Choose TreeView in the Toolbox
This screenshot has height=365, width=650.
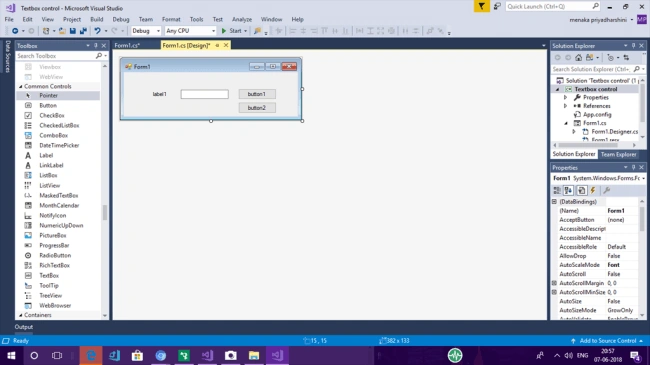coord(50,295)
